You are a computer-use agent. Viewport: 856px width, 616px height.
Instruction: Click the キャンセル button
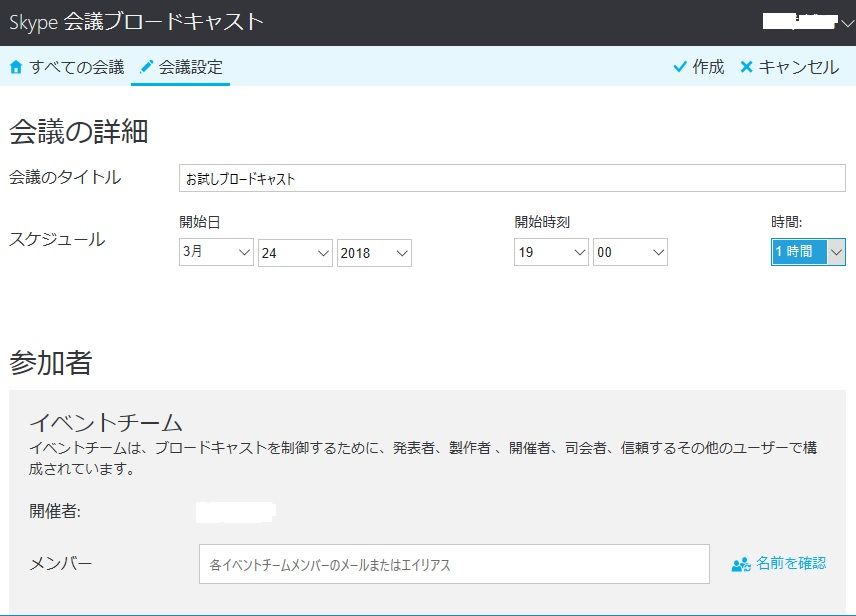[x=789, y=67]
